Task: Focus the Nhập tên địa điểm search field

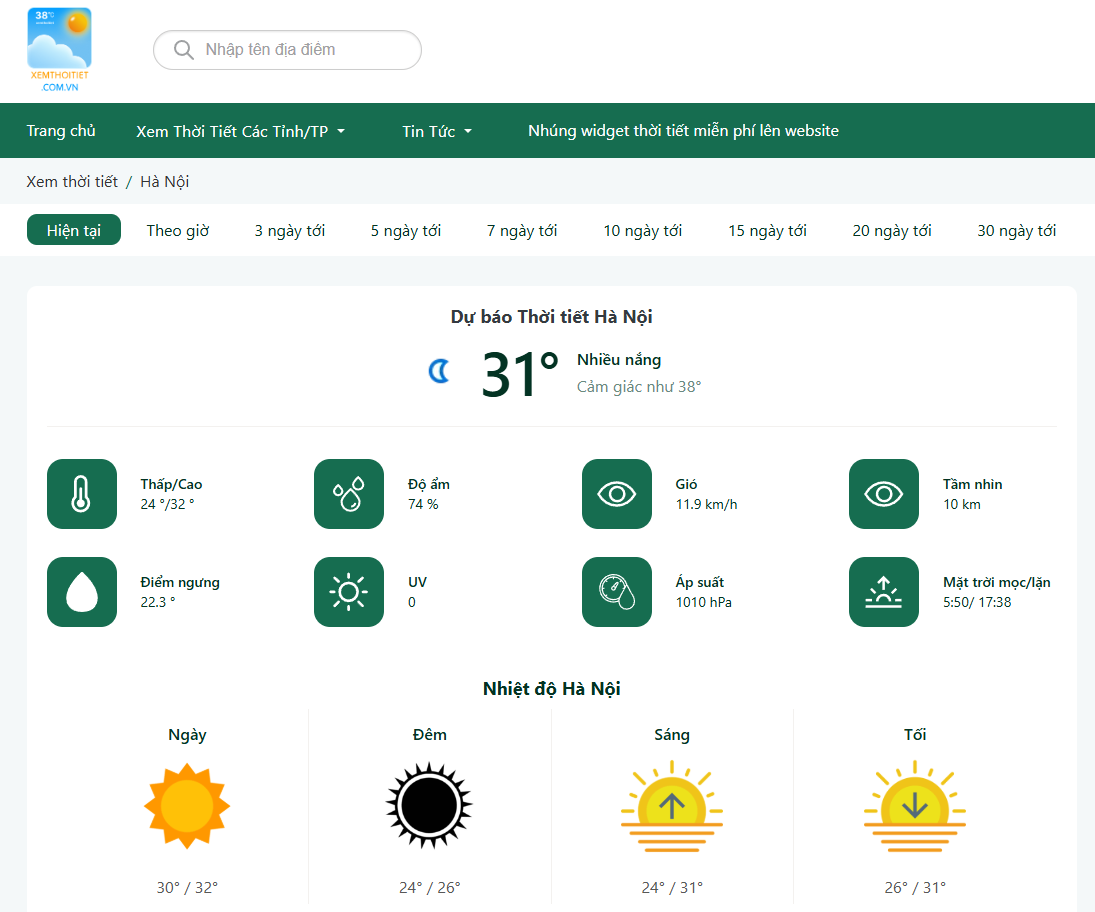Action: [300, 50]
